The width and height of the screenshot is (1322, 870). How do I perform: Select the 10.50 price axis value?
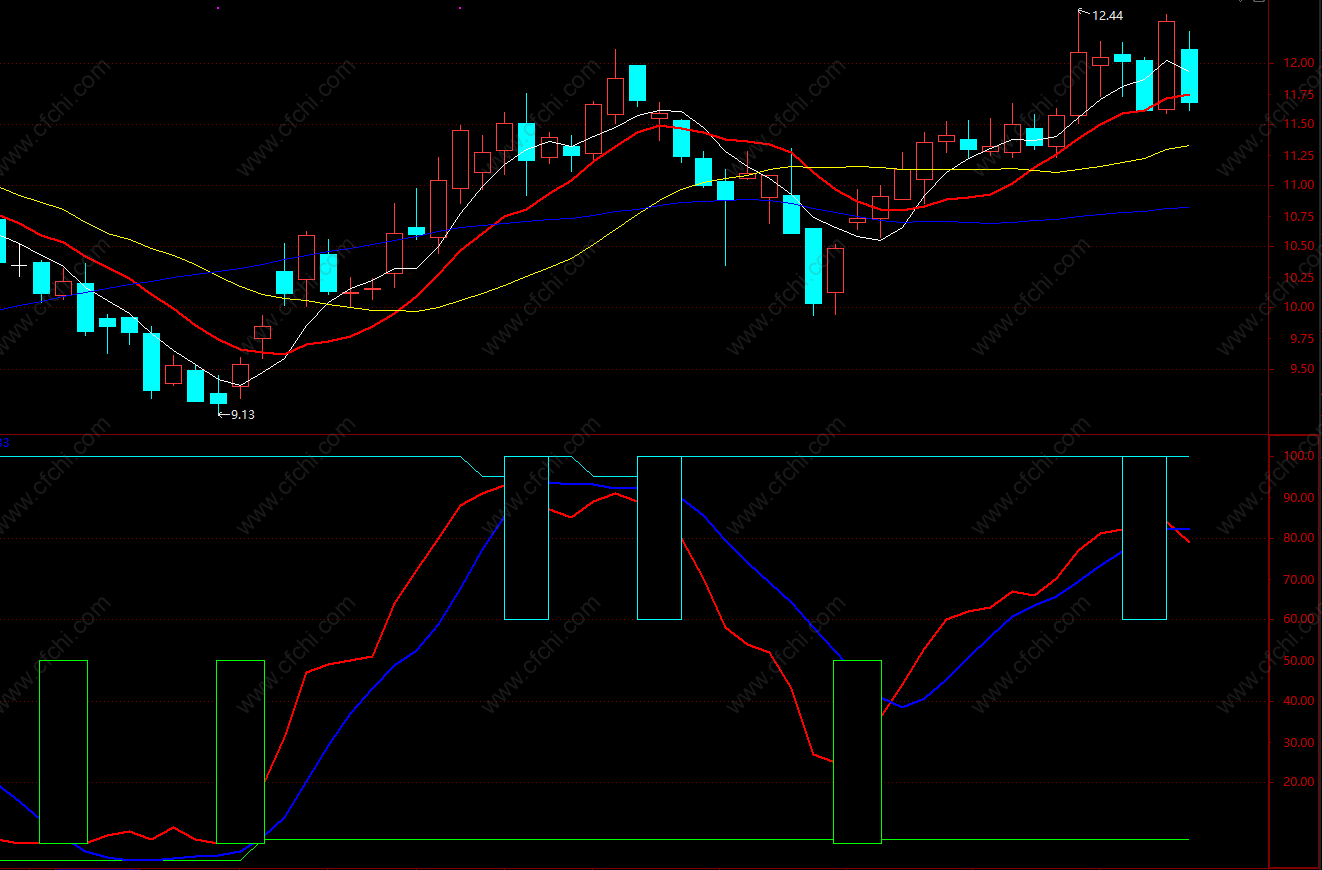(1298, 247)
